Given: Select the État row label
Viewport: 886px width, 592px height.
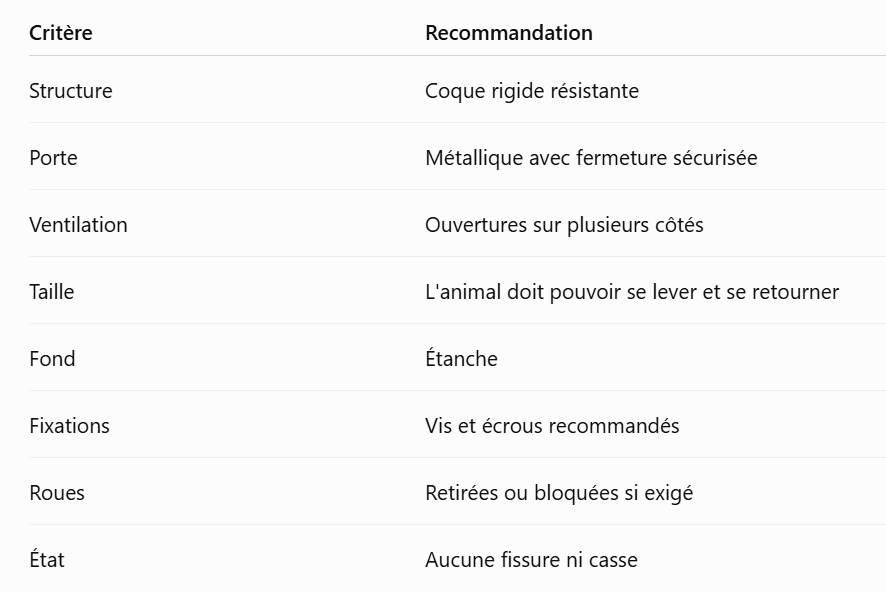Looking at the screenshot, I should [x=47, y=559].
